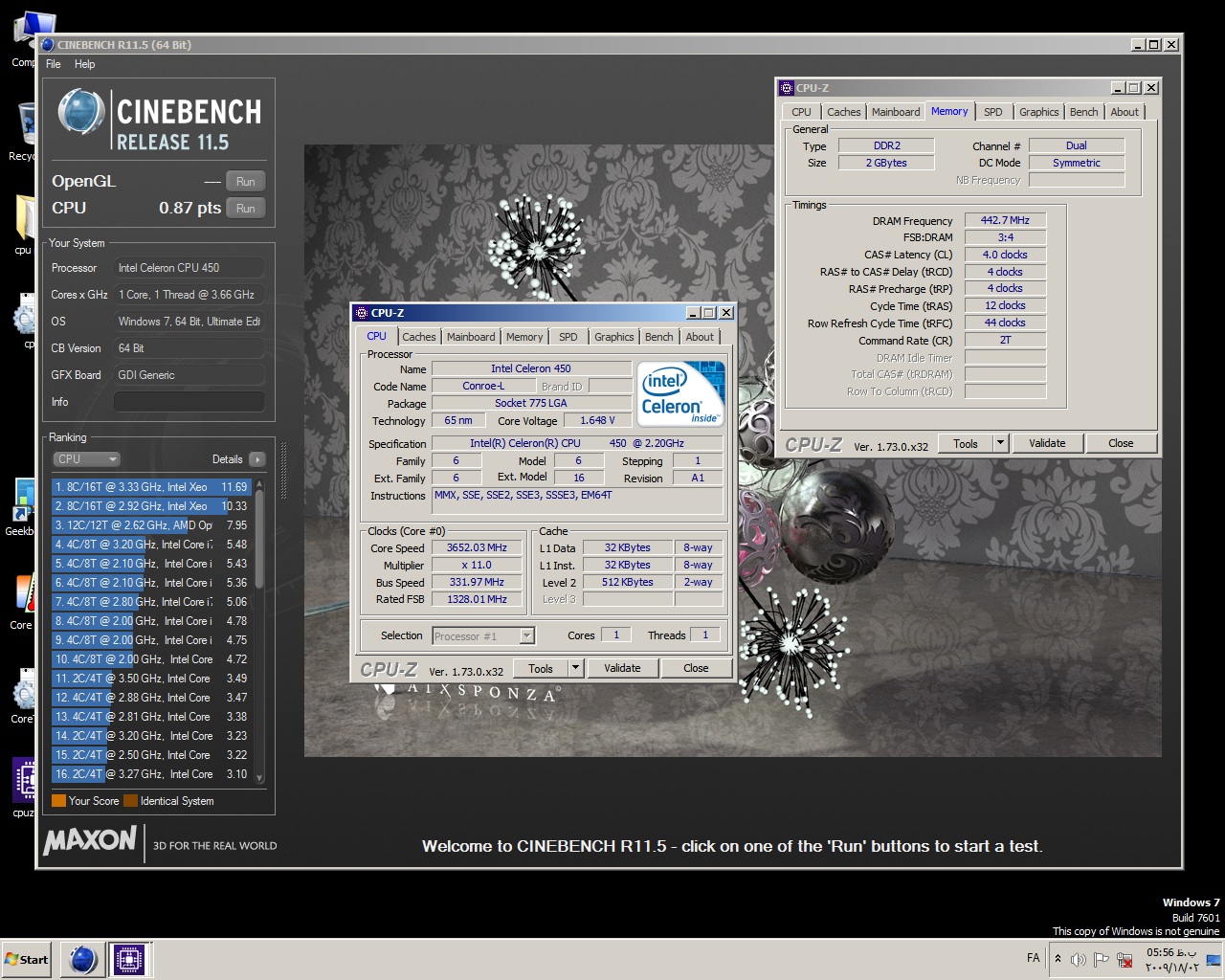Switch to Graphics tab in front CPU-Z
The width and height of the screenshot is (1225, 980).
coord(614,337)
